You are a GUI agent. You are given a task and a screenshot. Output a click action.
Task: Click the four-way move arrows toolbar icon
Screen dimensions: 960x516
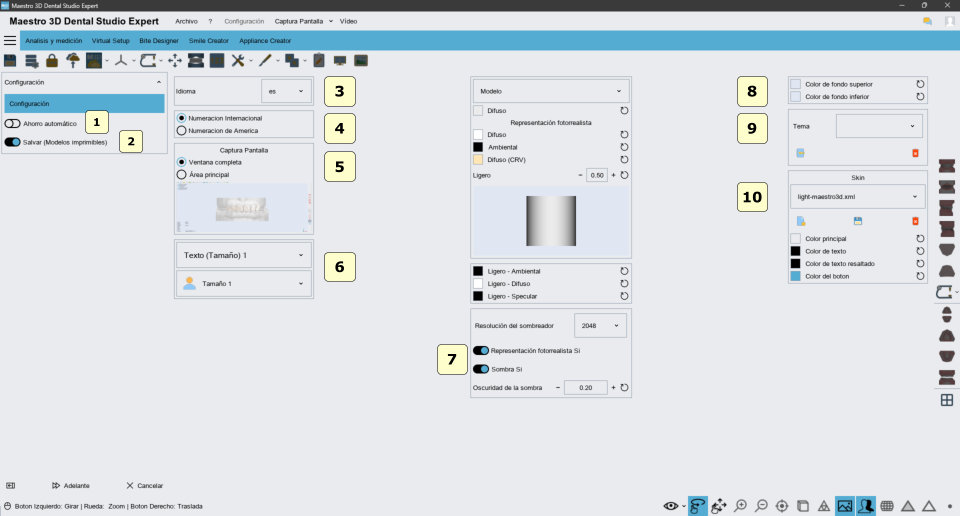click(175, 60)
